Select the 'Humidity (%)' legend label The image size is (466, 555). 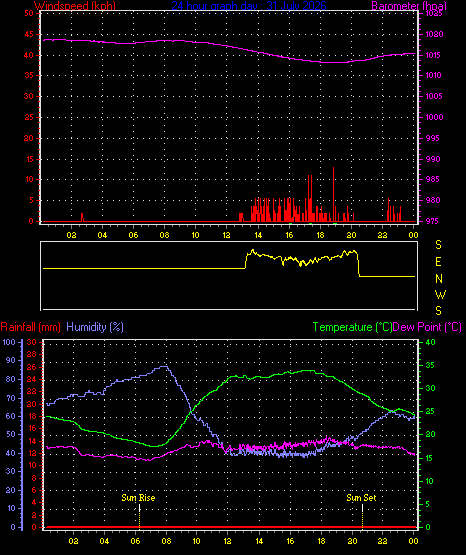(x=95, y=327)
